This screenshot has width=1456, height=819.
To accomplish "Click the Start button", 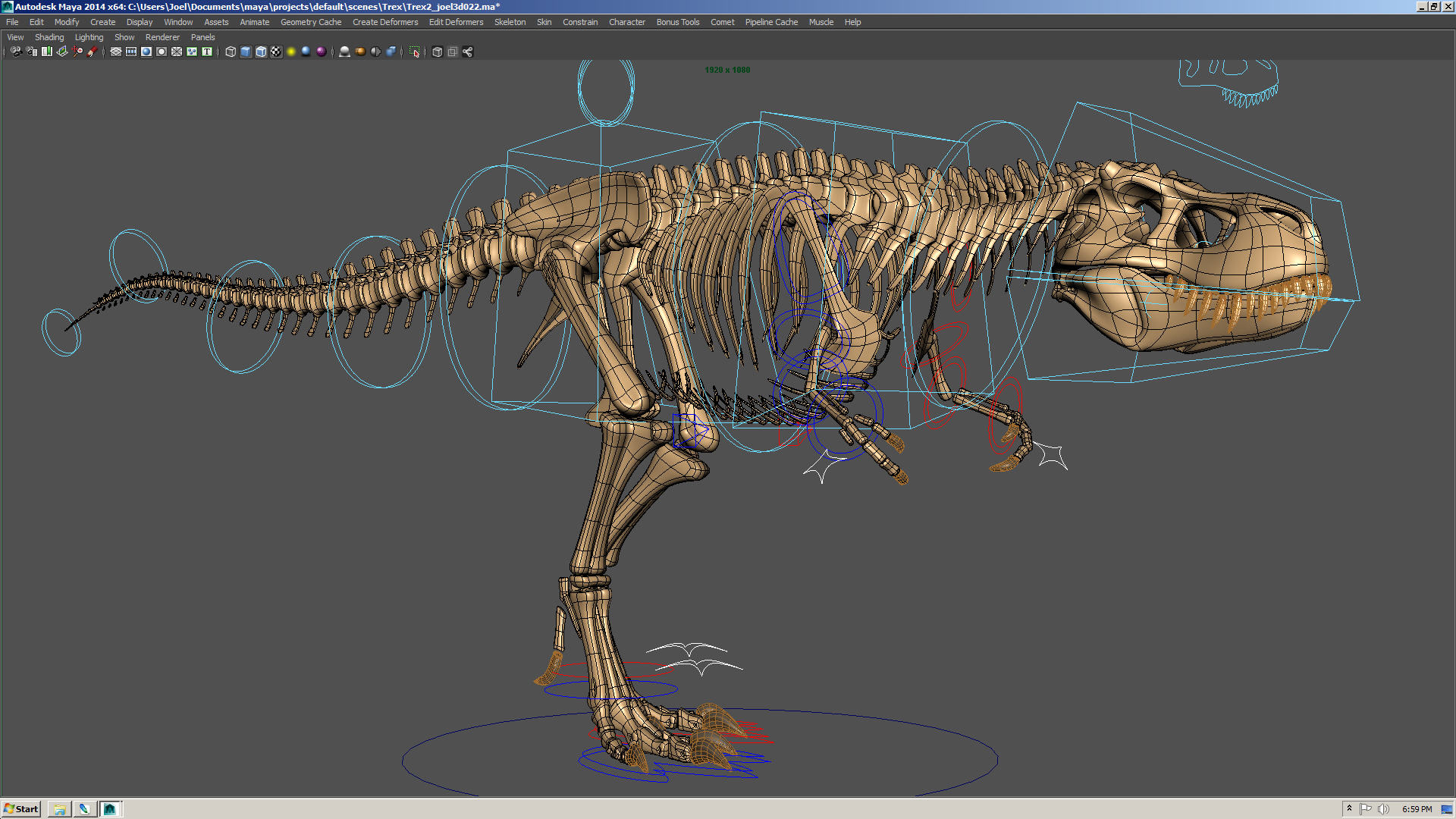I will point(21,809).
